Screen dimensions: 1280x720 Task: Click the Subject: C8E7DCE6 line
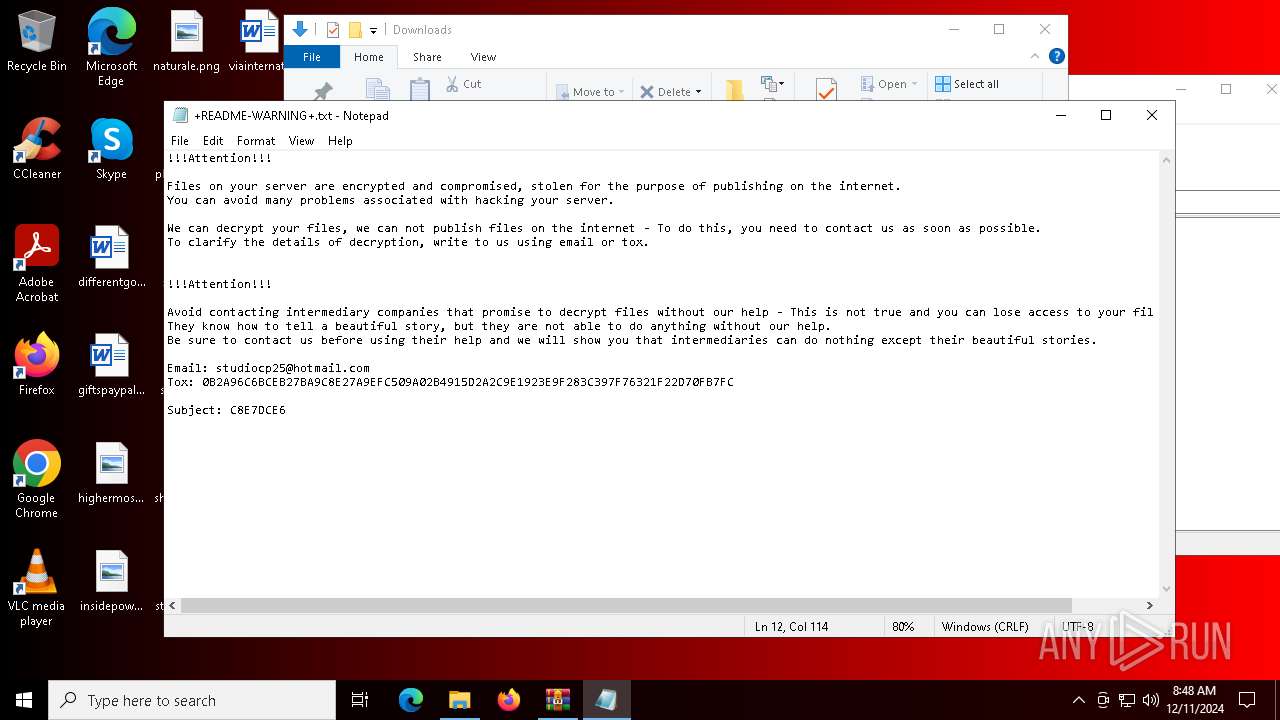pyautogui.click(x=226, y=410)
